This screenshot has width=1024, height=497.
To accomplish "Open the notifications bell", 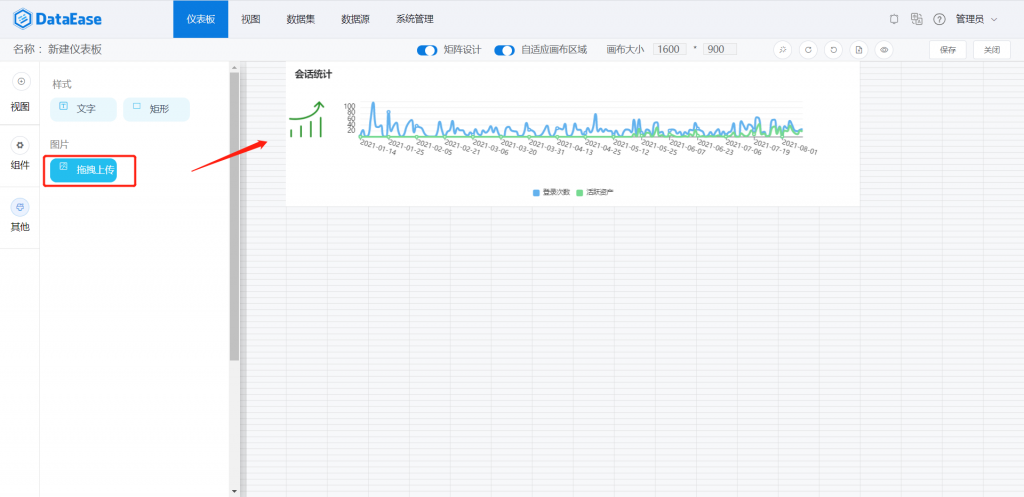I will 894,19.
